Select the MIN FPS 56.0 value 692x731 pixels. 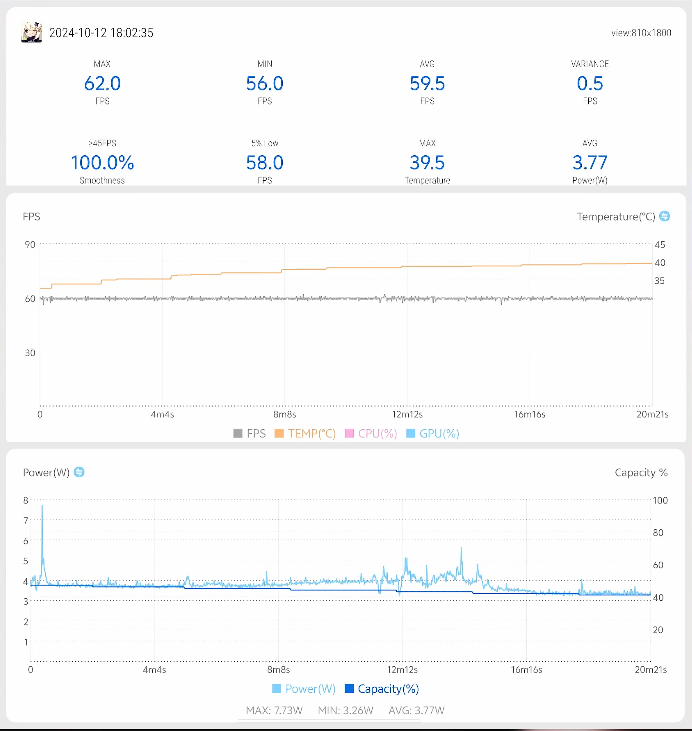[x=265, y=84]
